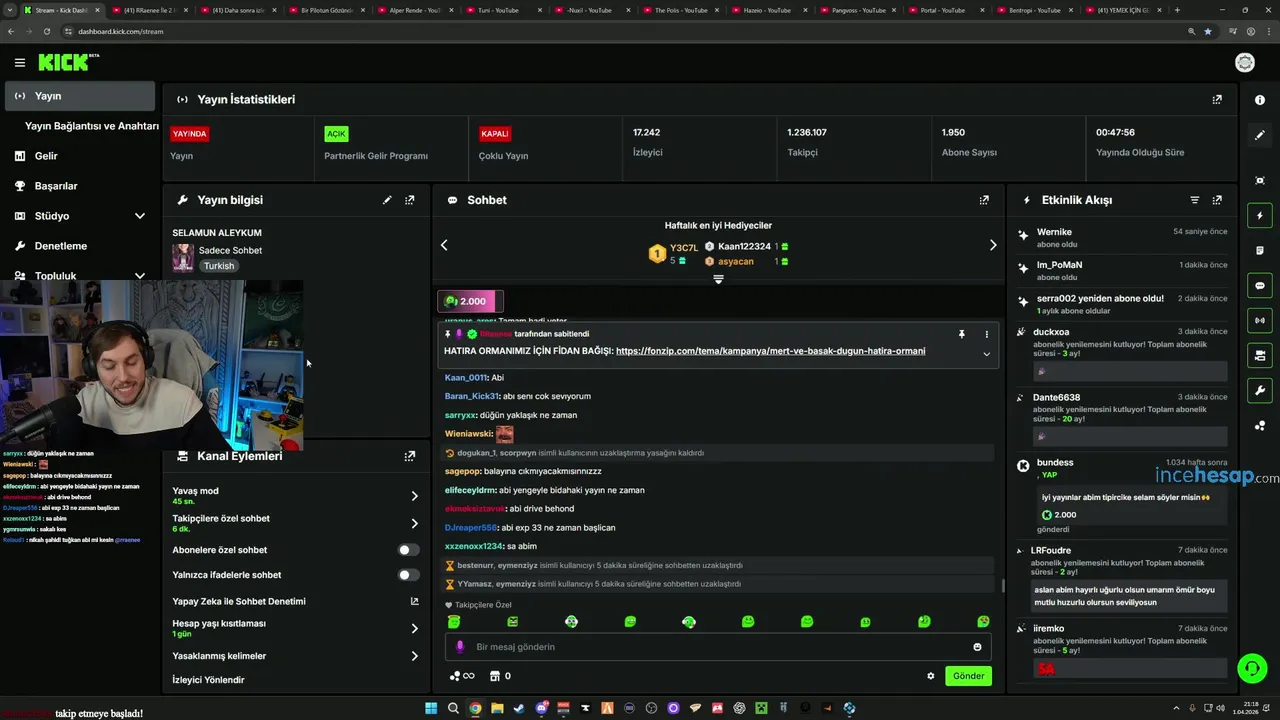The image size is (1280, 720).
Task: Open the Windows Start button
Action: click(x=431, y=708)
